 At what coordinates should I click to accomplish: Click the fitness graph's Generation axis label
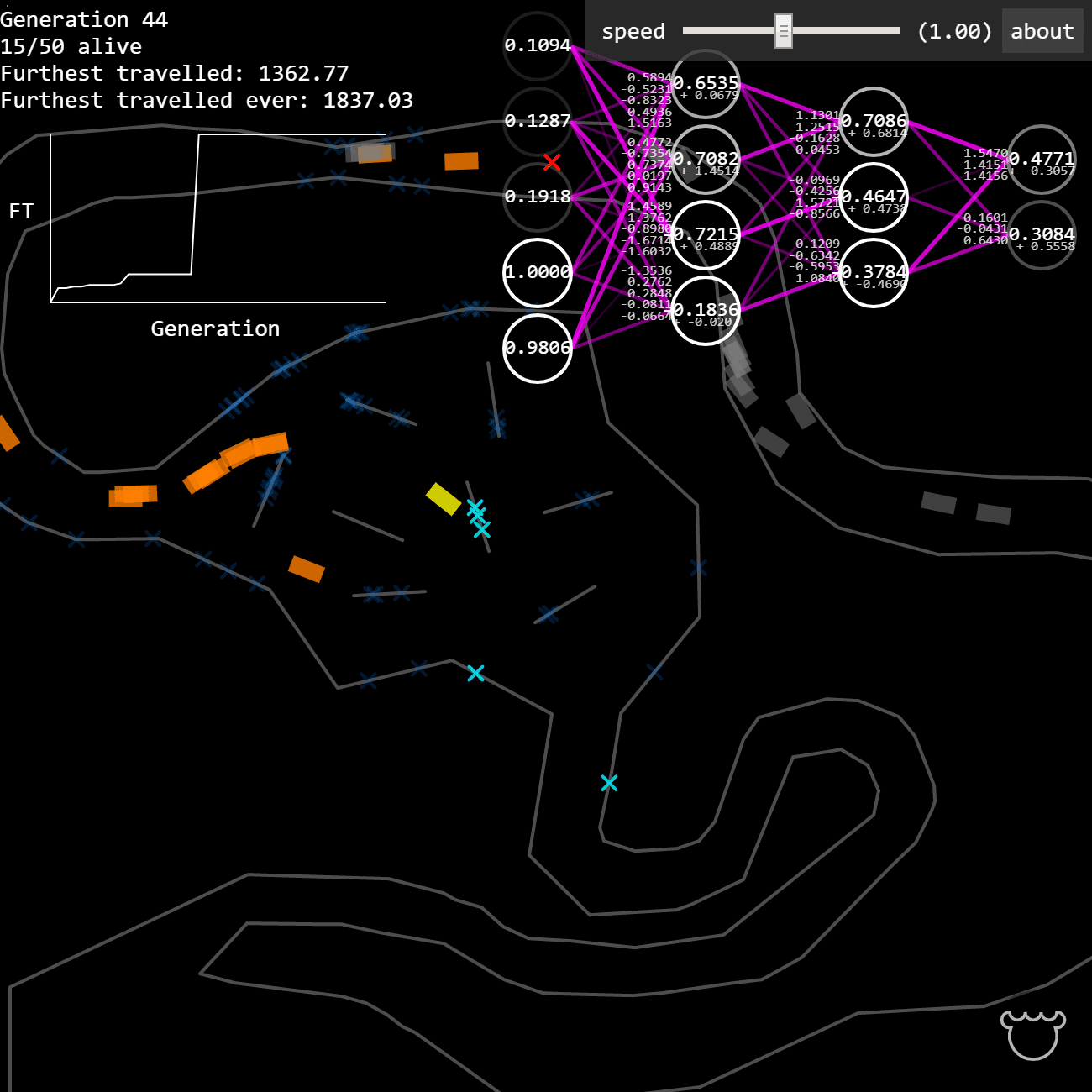pos(215,328)
